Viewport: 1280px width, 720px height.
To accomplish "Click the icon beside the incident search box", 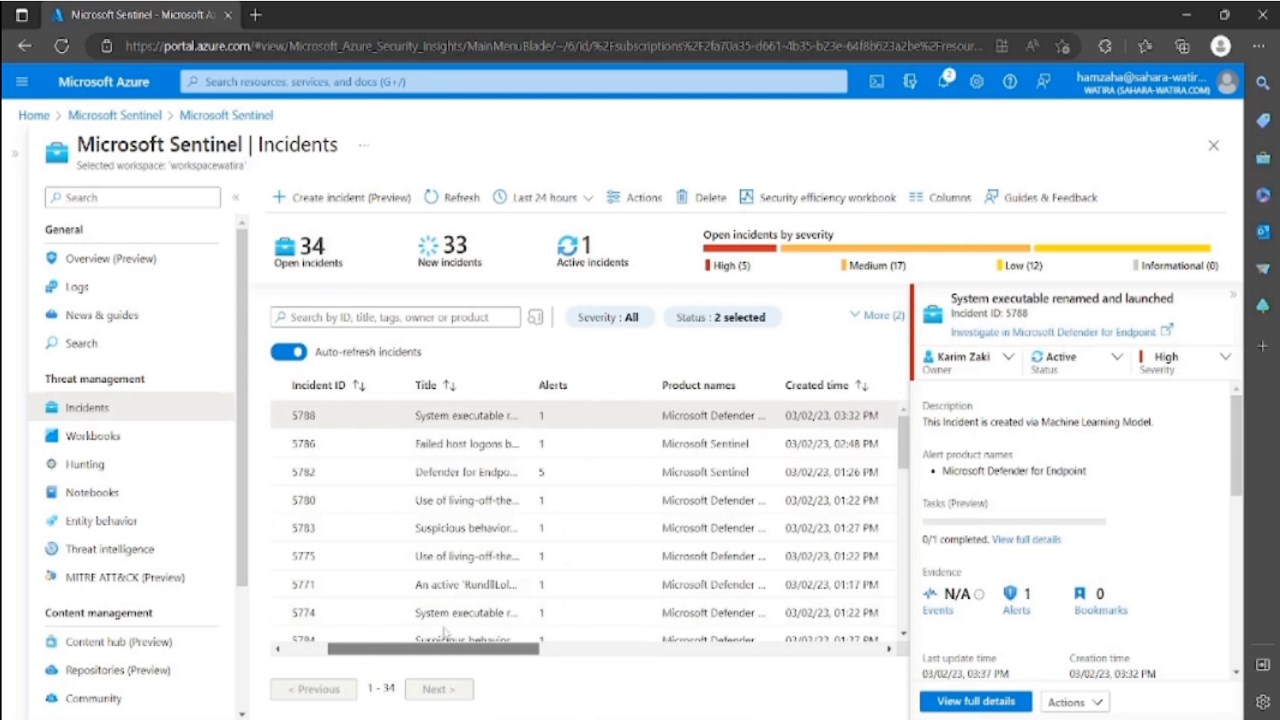I will tap(536, 317).
